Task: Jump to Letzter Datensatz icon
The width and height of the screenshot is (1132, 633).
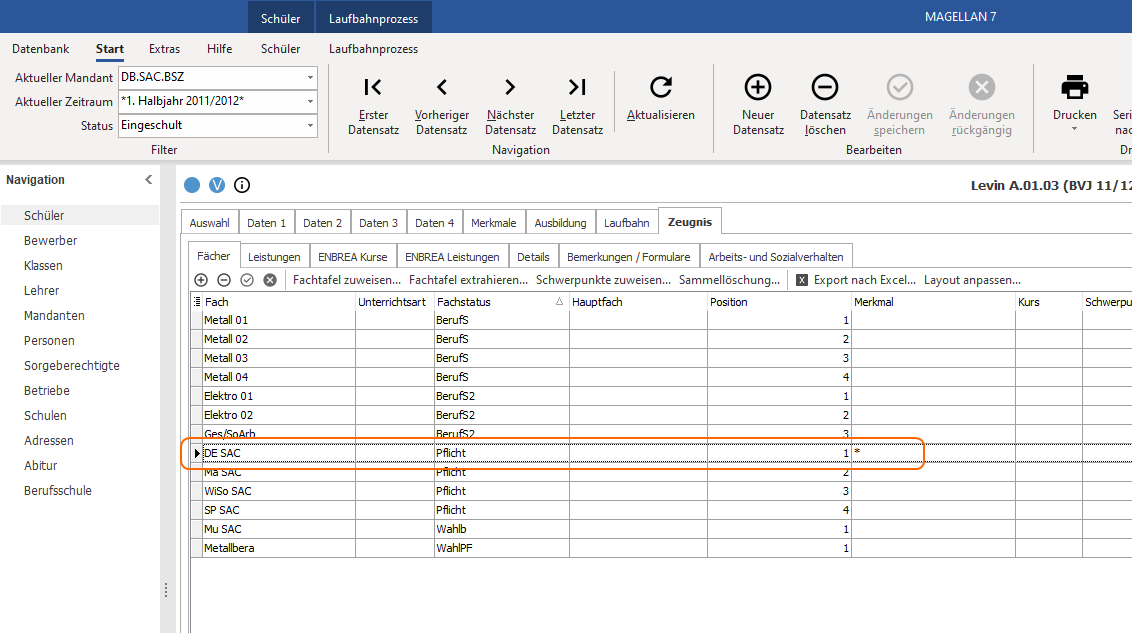Action: pos(577,87)
